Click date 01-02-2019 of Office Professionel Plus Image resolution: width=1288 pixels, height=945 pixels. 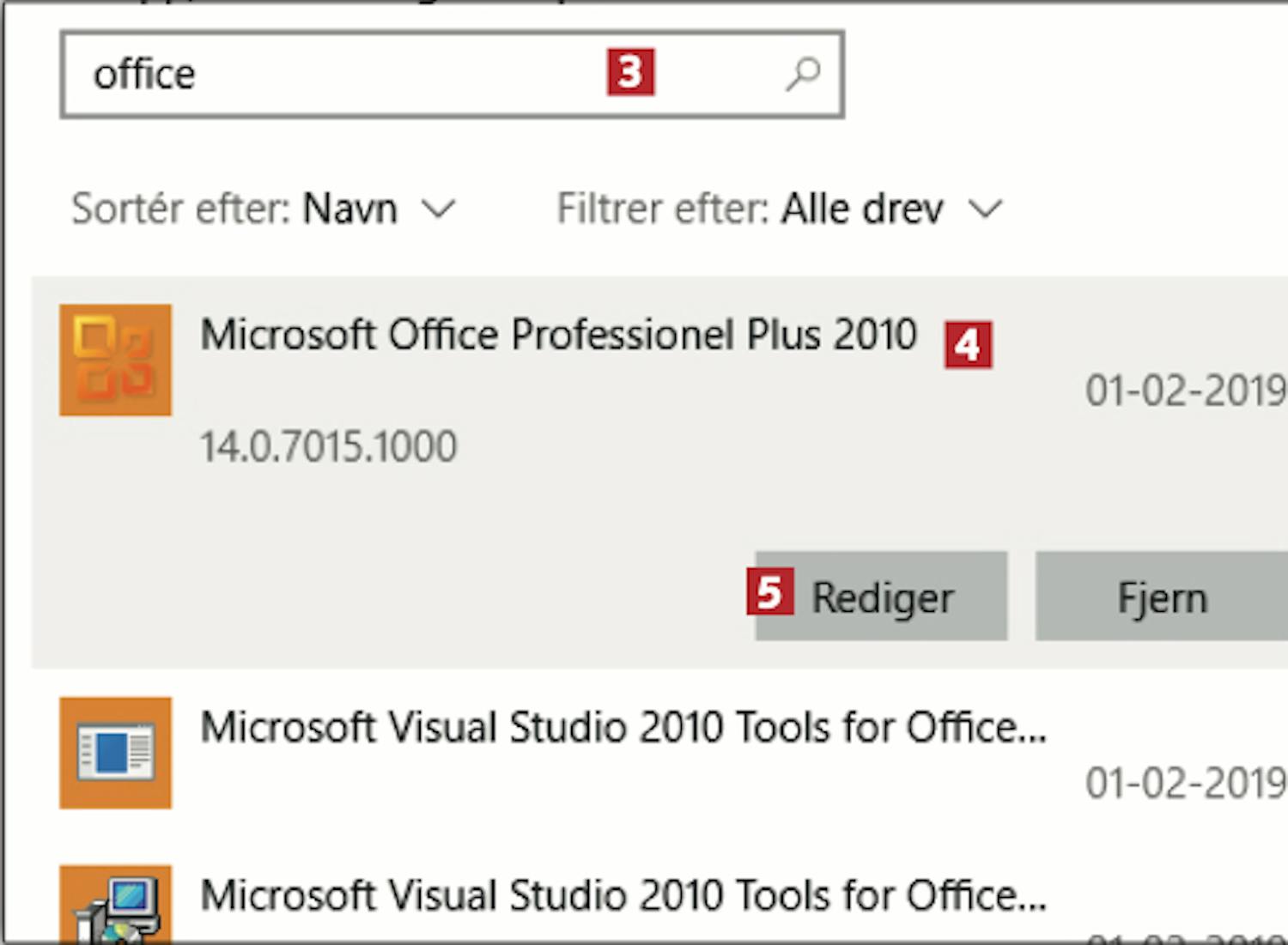(x=1186, y=391)
